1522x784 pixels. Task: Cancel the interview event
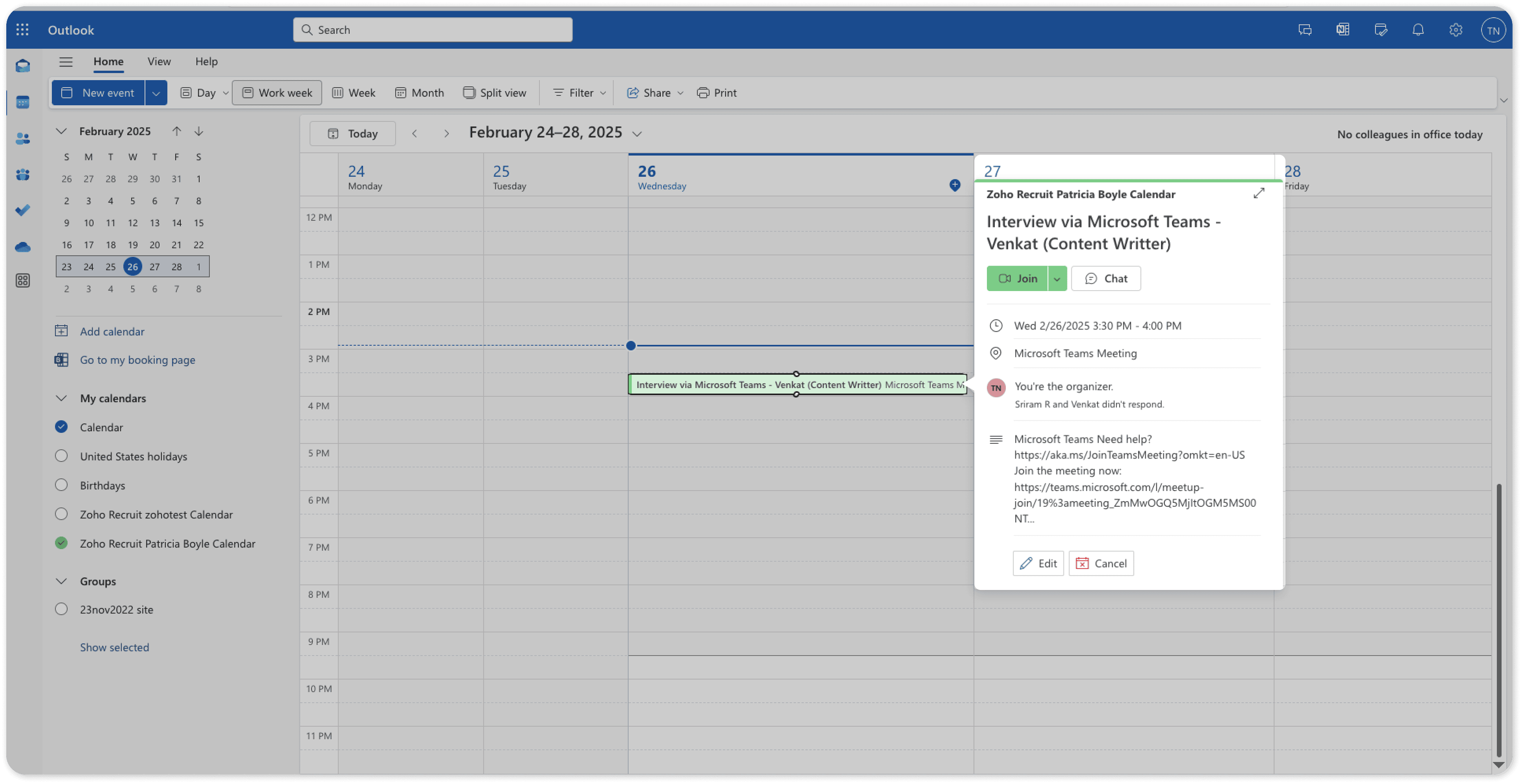pyautogui.click(x=1101, y=563)
